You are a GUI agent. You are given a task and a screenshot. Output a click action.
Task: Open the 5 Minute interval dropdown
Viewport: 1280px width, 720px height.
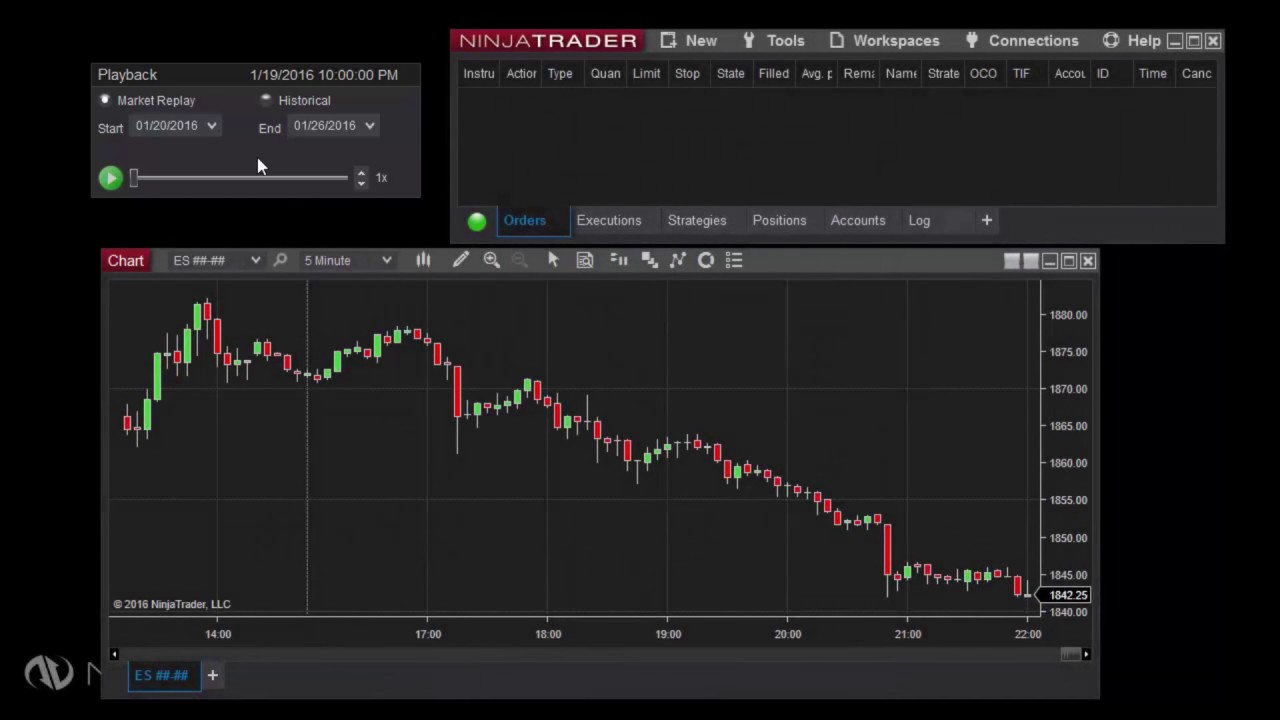click(347, 261)
